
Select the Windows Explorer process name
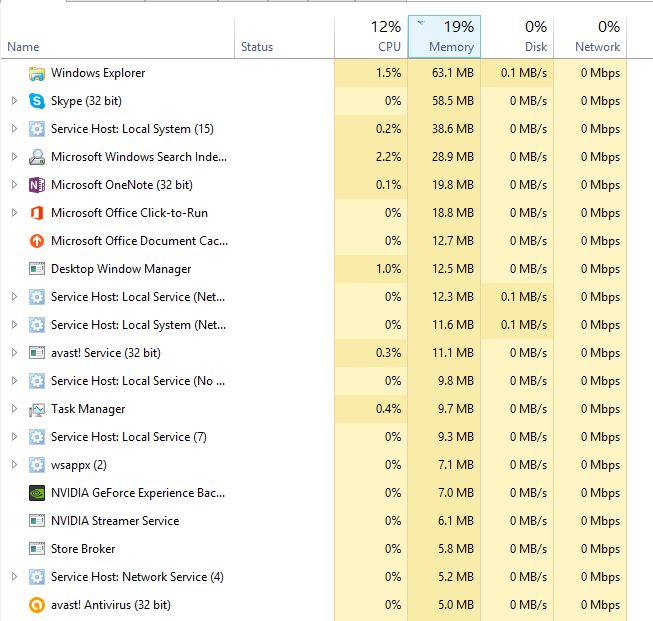(98, 73)
